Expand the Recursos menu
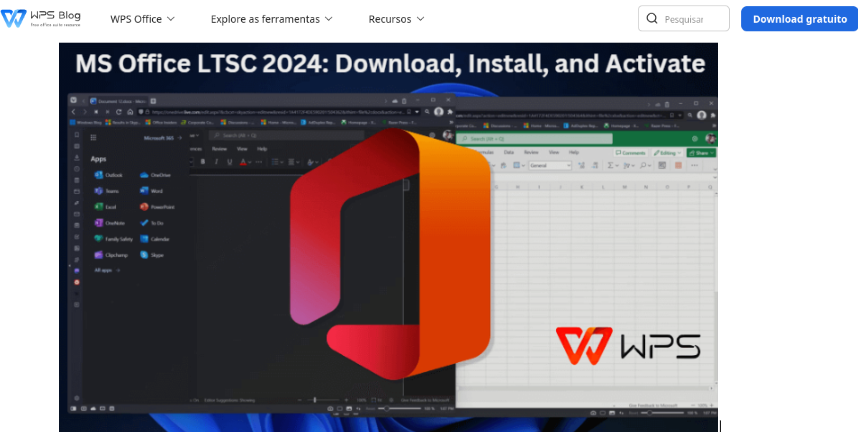The height and width of the screenshot is (432, 858). coord(396,19)
